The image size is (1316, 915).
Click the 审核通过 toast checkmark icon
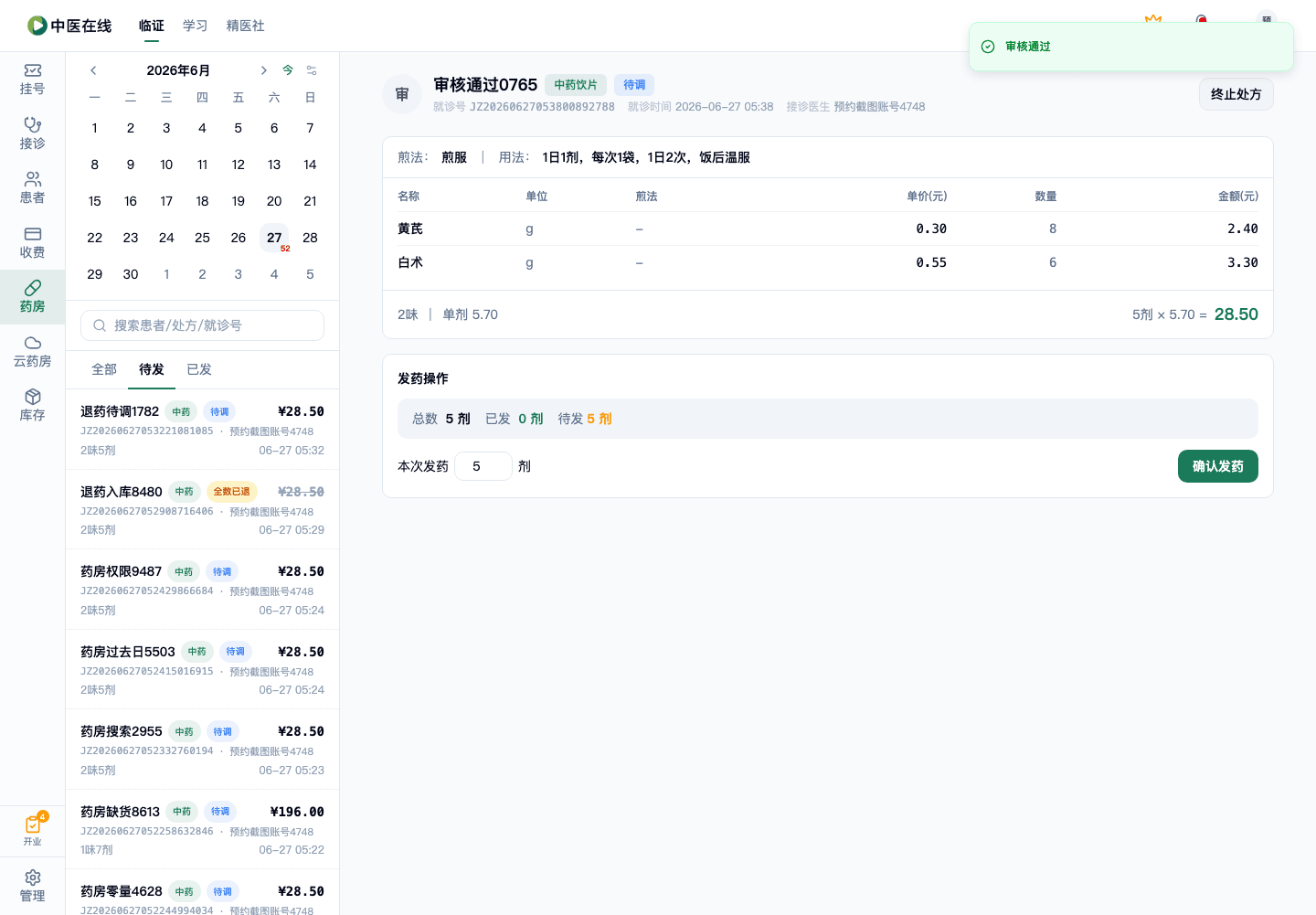pos(988,47)
